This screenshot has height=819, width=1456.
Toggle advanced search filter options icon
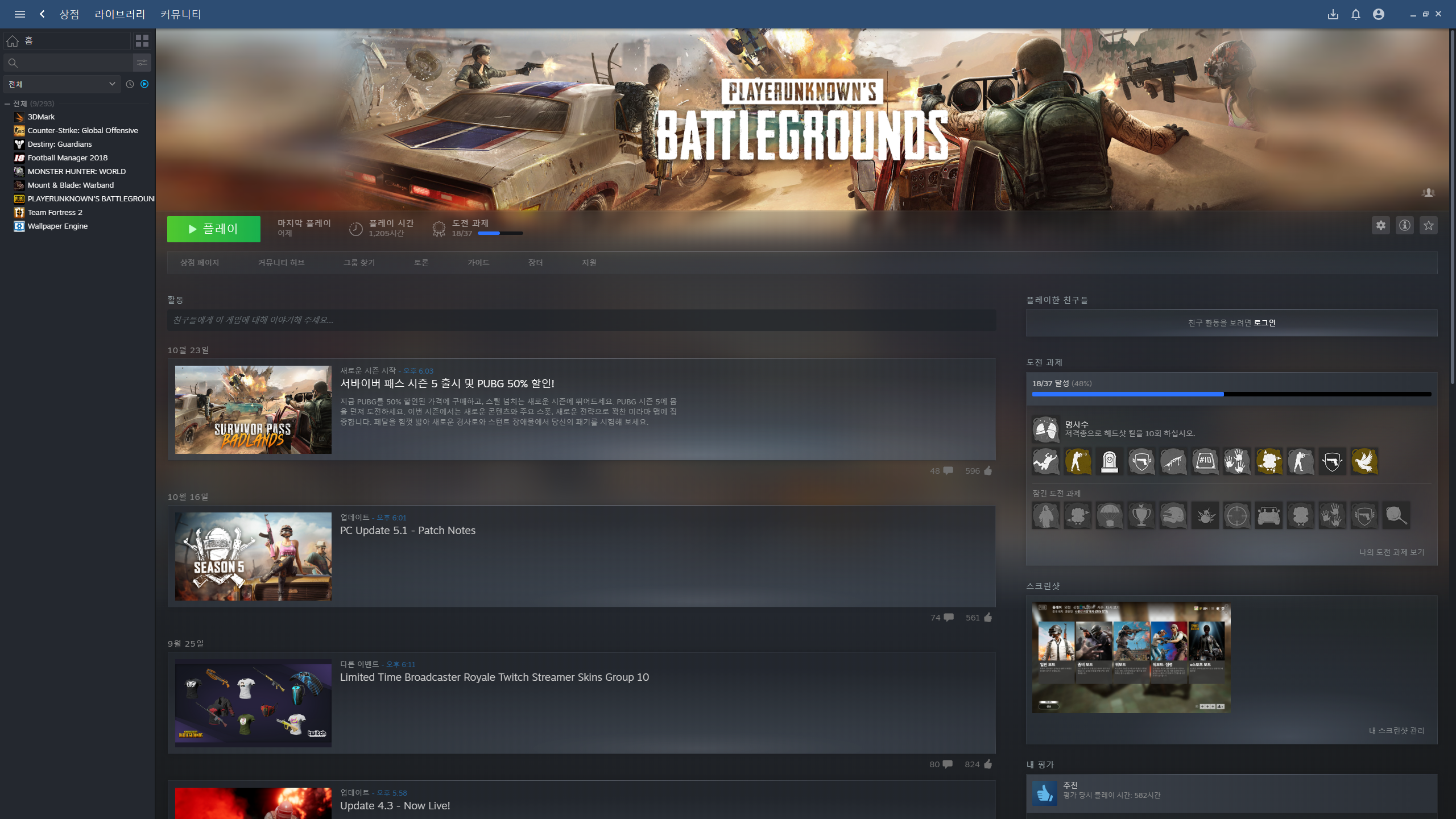(142, 63)
